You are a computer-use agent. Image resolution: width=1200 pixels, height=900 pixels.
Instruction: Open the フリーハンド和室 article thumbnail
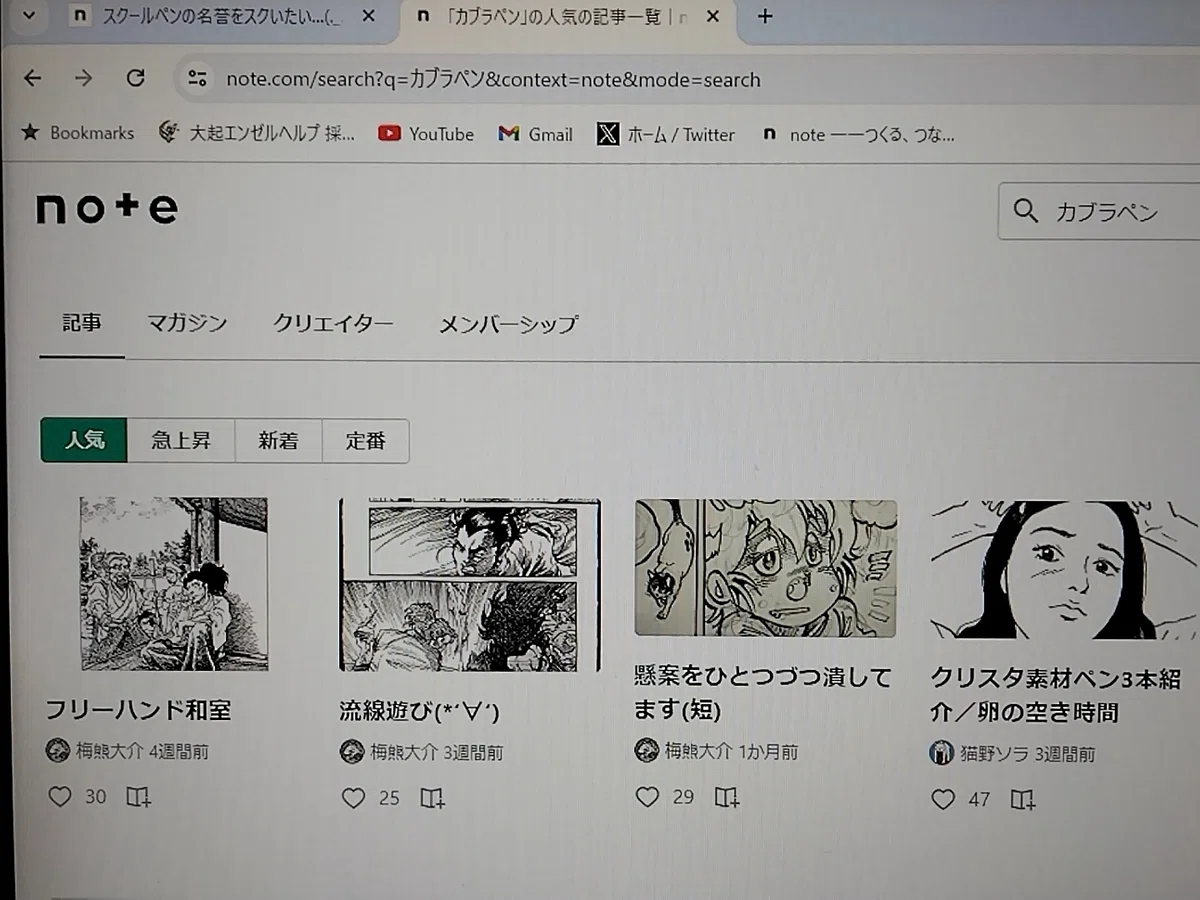point(174,583)
